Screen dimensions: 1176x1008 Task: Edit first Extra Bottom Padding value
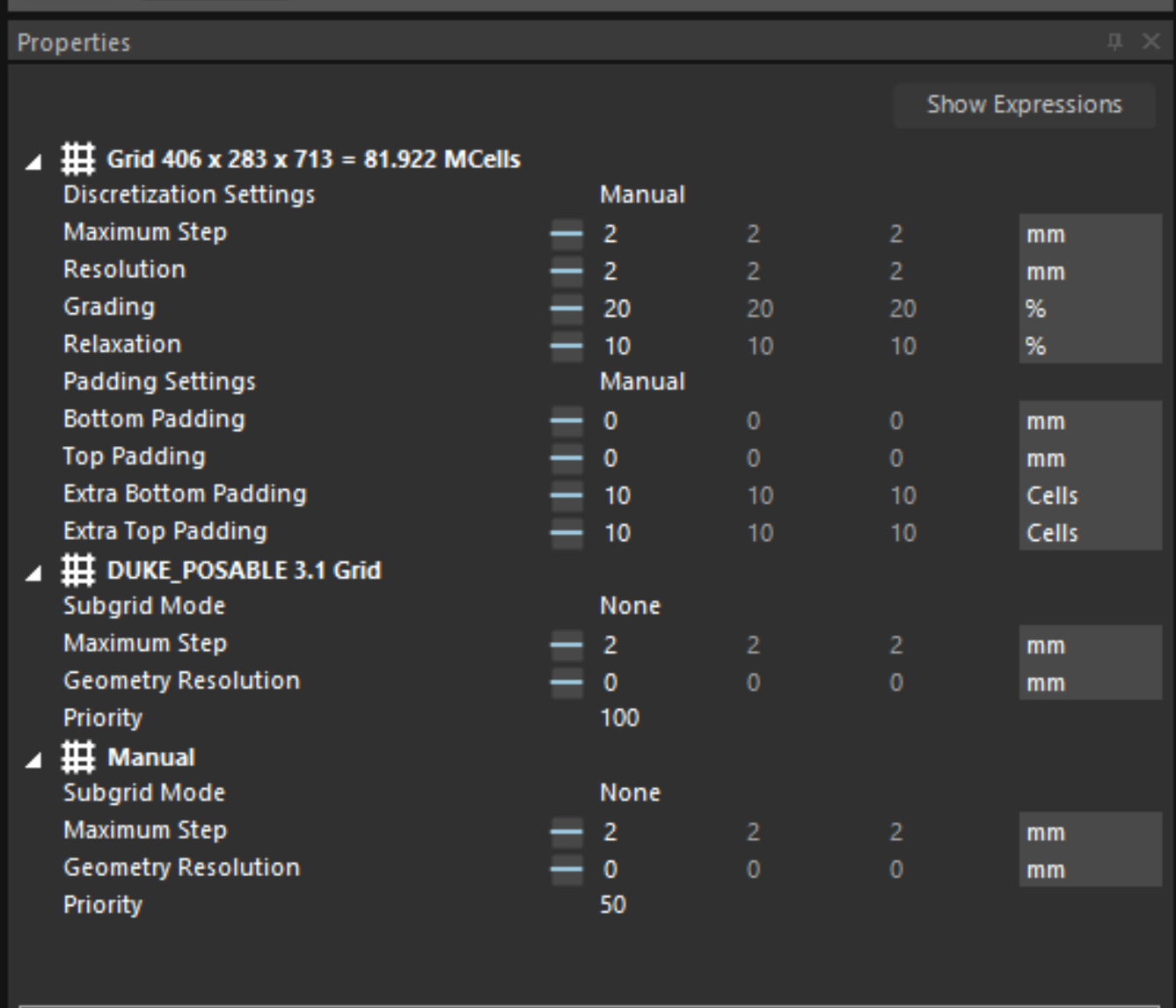coord(617,496)
